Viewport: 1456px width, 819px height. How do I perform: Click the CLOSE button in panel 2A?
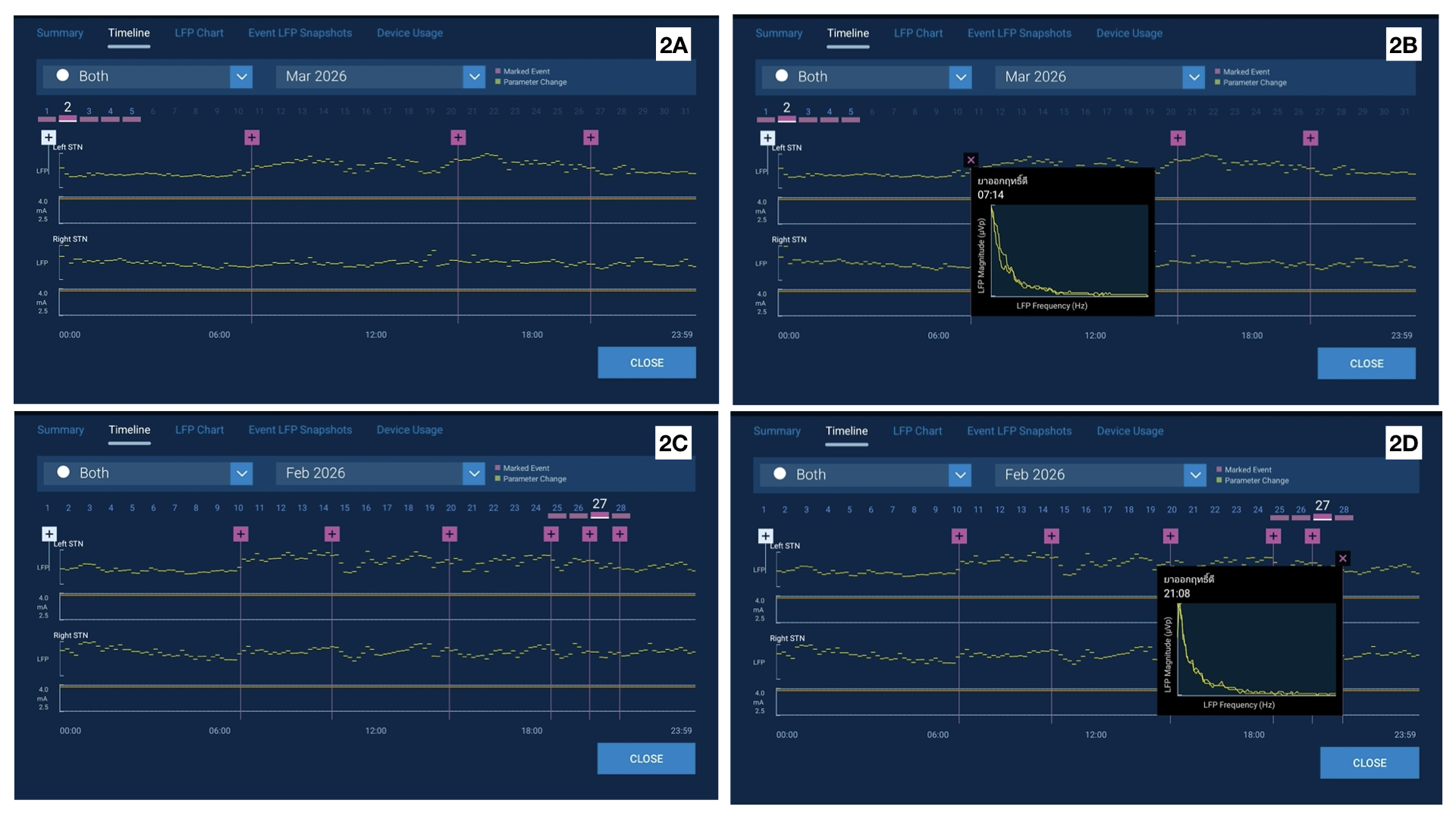coord(647,362)
